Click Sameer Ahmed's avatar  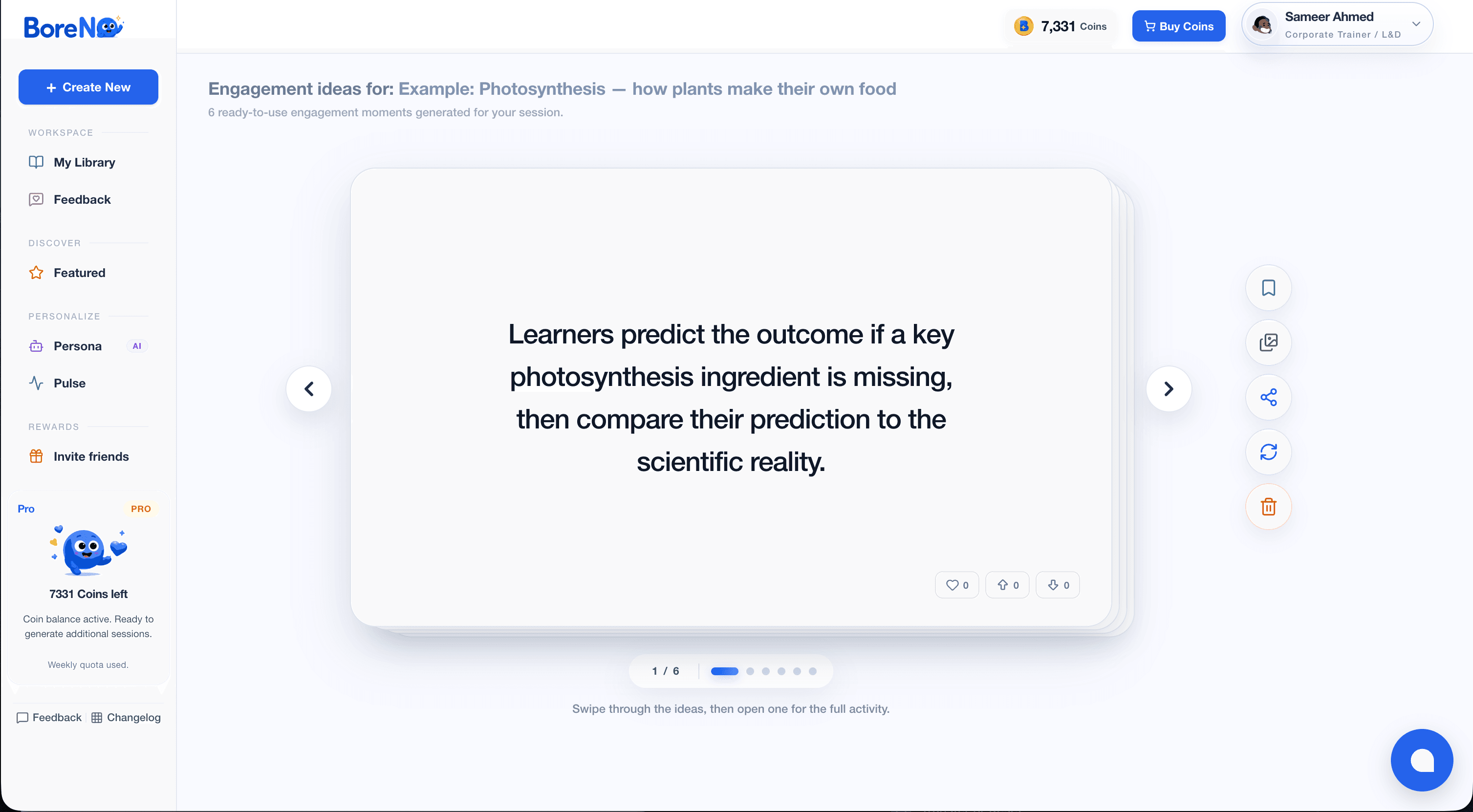pos(1261,25)
